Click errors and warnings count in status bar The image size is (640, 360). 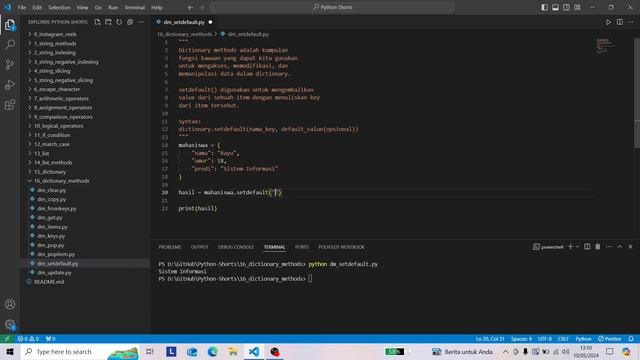click(x=28, y=339)
